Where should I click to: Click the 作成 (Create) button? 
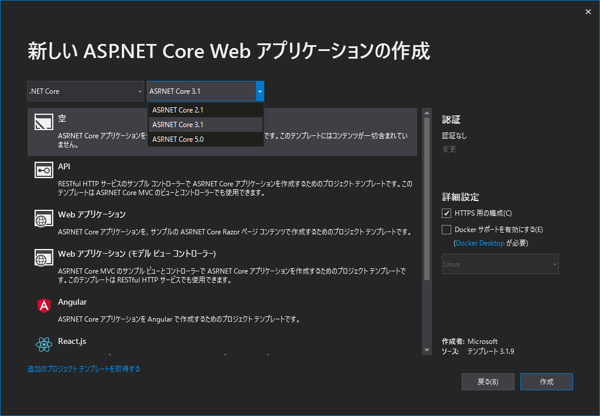546,382
